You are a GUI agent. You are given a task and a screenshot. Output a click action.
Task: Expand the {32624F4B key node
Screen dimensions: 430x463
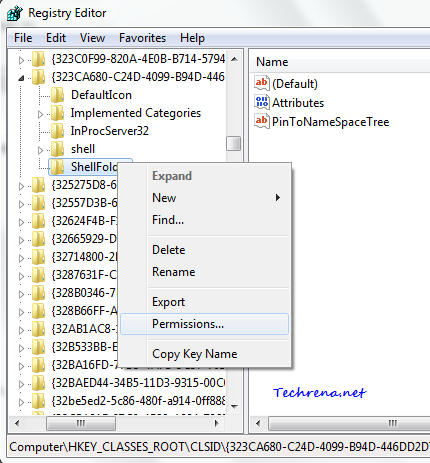click(21, 222)
